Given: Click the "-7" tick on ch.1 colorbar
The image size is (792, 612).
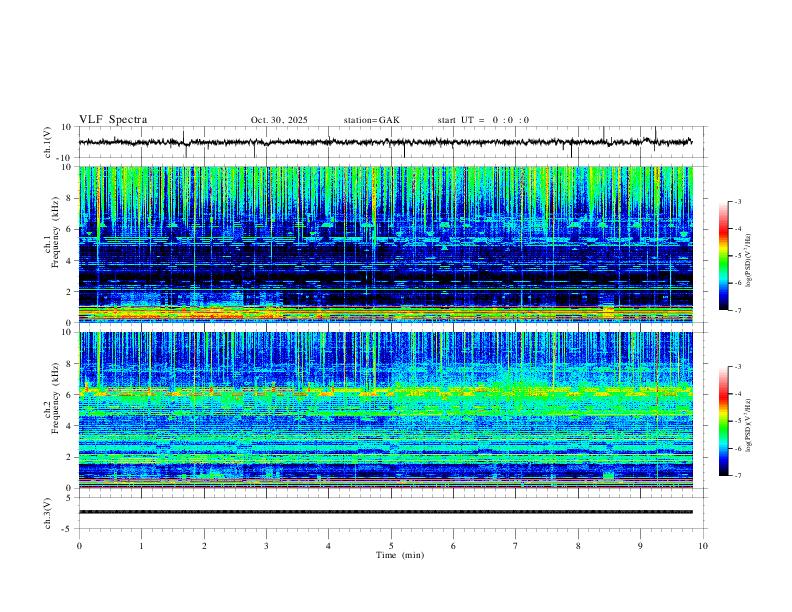Looking at the screenshot, I should pyautogui.click(x=738, y=311).
